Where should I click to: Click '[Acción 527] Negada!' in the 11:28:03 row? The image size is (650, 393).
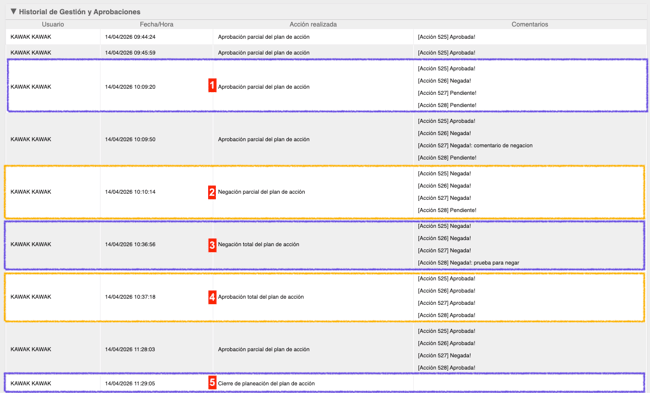444,356
